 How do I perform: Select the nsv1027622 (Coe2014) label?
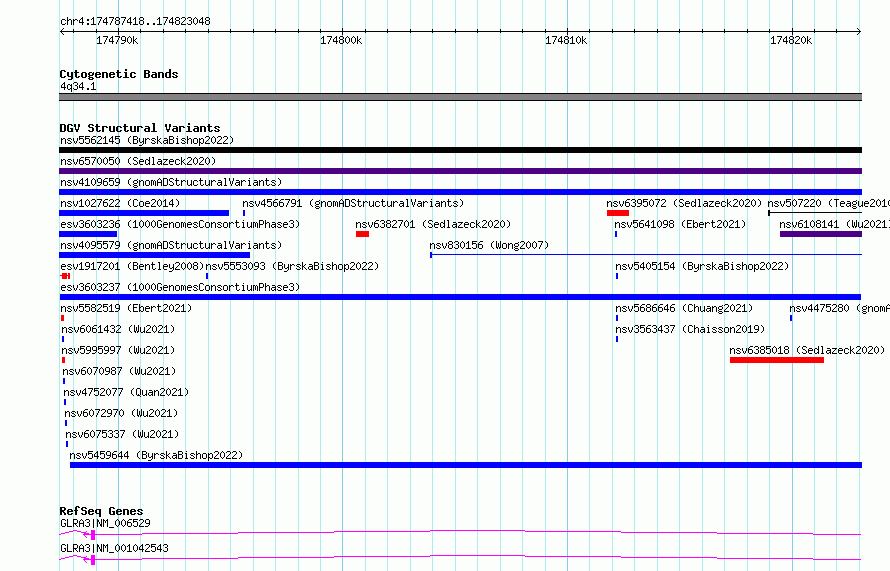pyautogui.click(x=120, y=203)
